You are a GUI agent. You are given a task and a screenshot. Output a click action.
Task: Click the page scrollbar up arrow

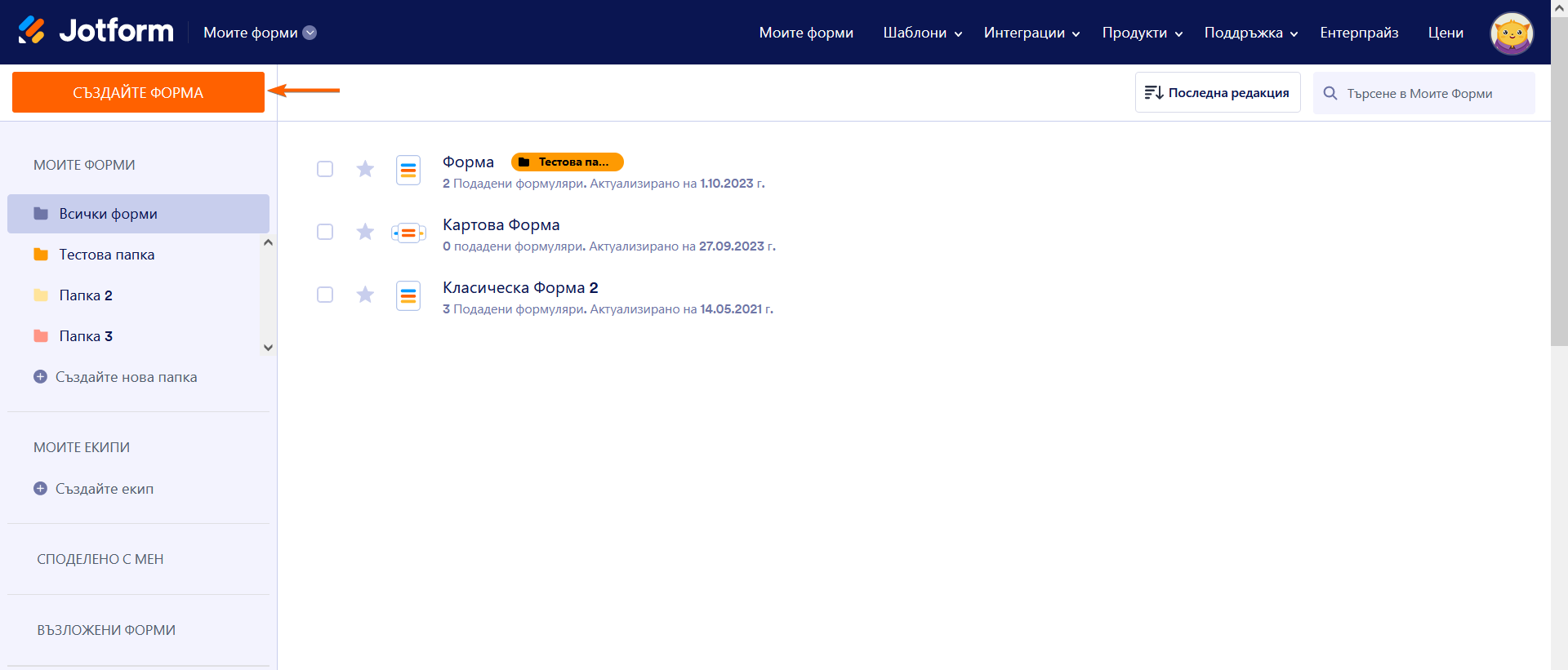pos(1559,7)
